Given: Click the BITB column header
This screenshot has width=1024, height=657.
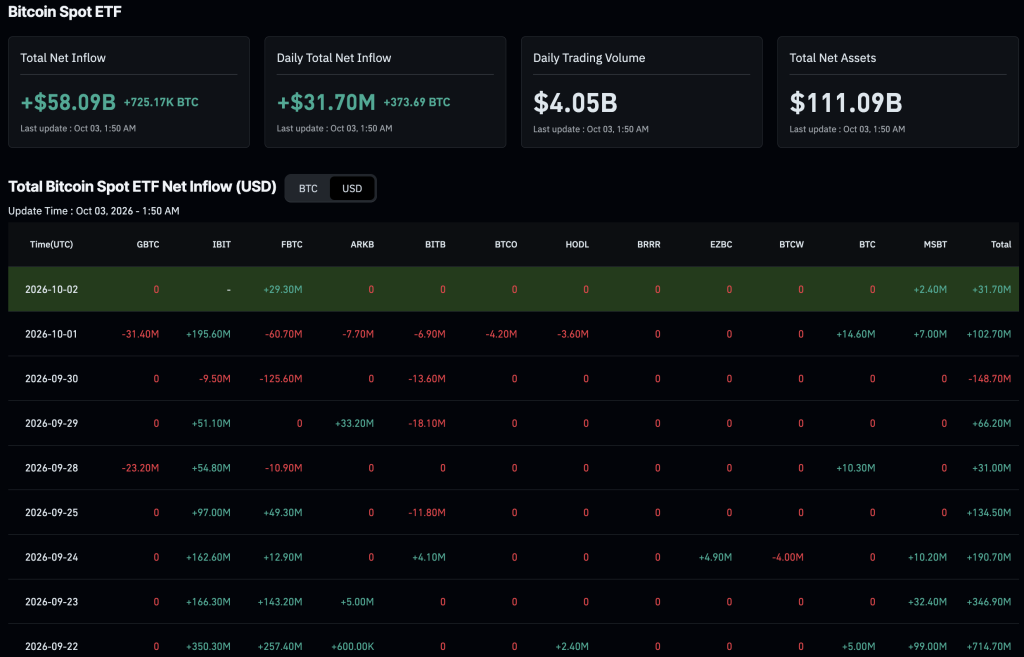Looking at the screenshot, I should coord(435,244).
